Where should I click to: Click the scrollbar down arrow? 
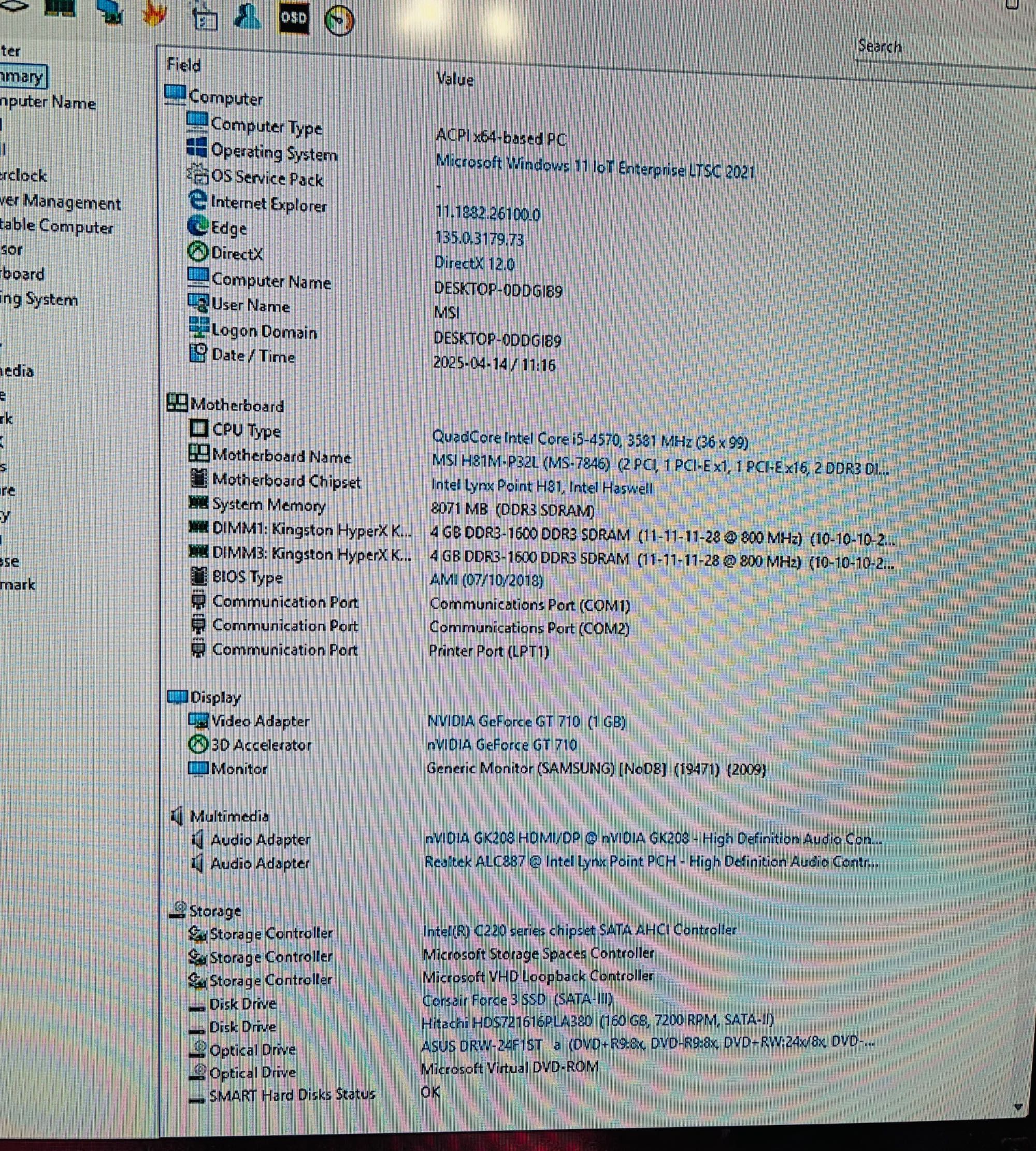coord(1018,1107)
